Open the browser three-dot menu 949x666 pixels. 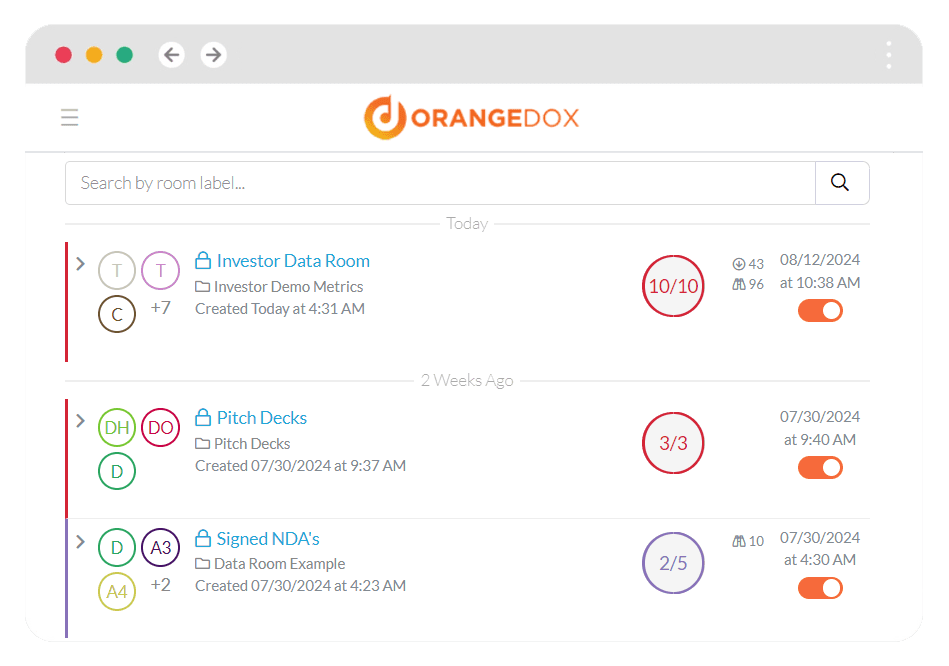pos(888,55)
